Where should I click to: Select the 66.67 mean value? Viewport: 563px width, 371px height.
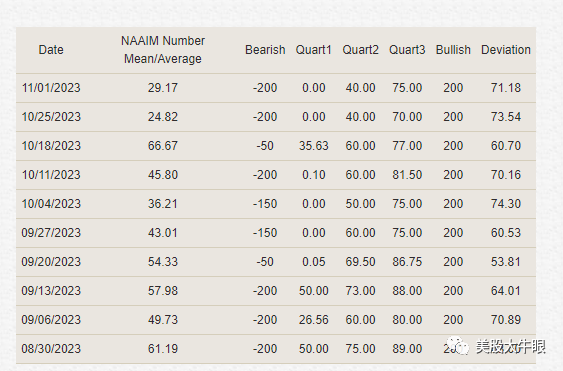click(x=163, y=146)
